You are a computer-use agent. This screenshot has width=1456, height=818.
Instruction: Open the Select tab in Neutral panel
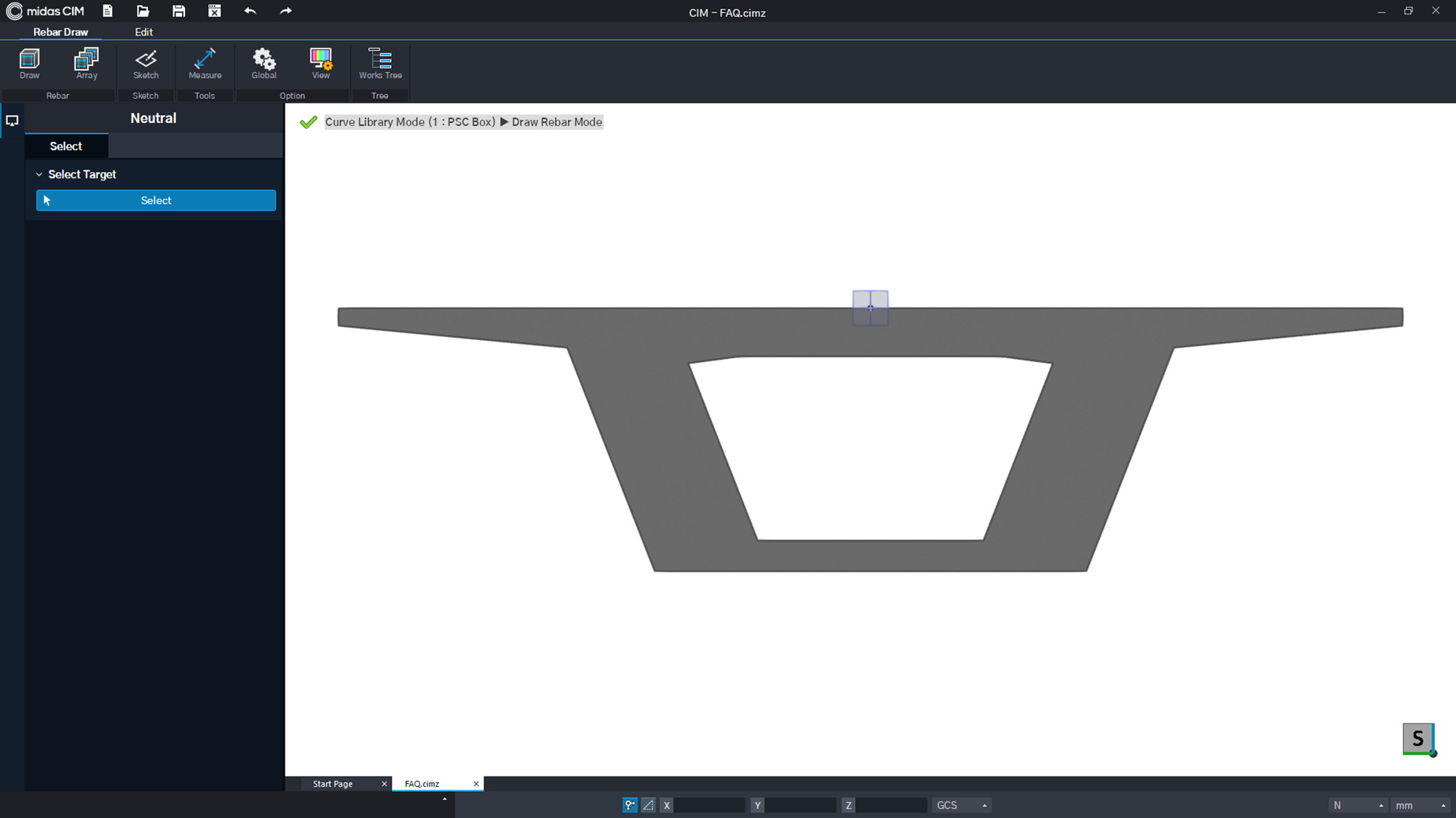[x=66, y=146]
